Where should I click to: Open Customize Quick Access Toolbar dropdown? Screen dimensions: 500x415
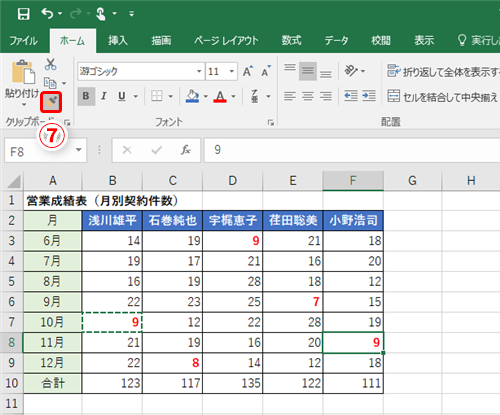[132, 14]
